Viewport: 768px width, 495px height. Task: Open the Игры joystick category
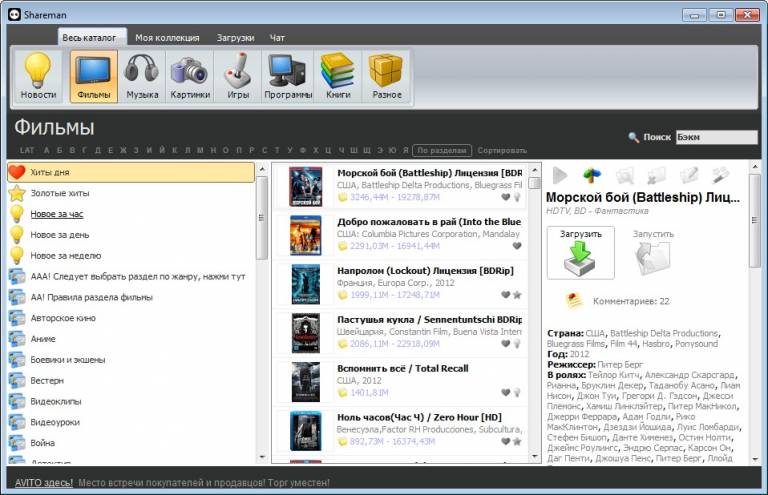coord(238,76)
